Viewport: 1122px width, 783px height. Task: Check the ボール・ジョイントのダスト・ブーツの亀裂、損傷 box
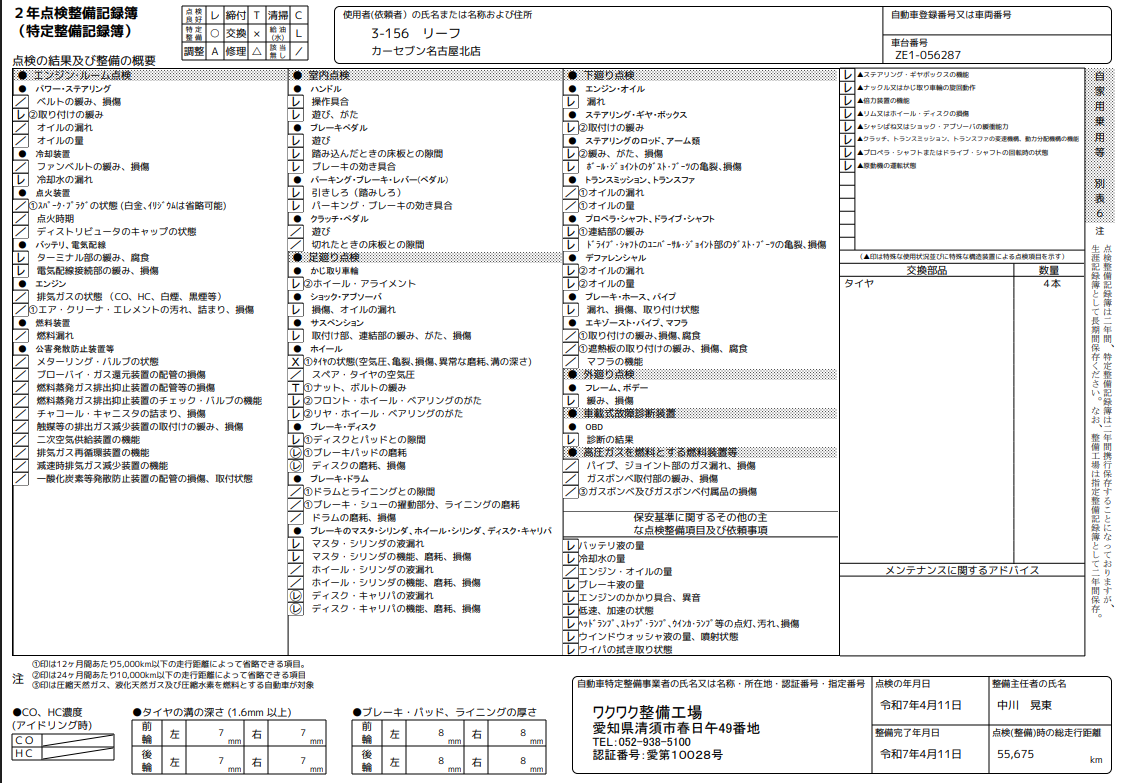(571, 167)
